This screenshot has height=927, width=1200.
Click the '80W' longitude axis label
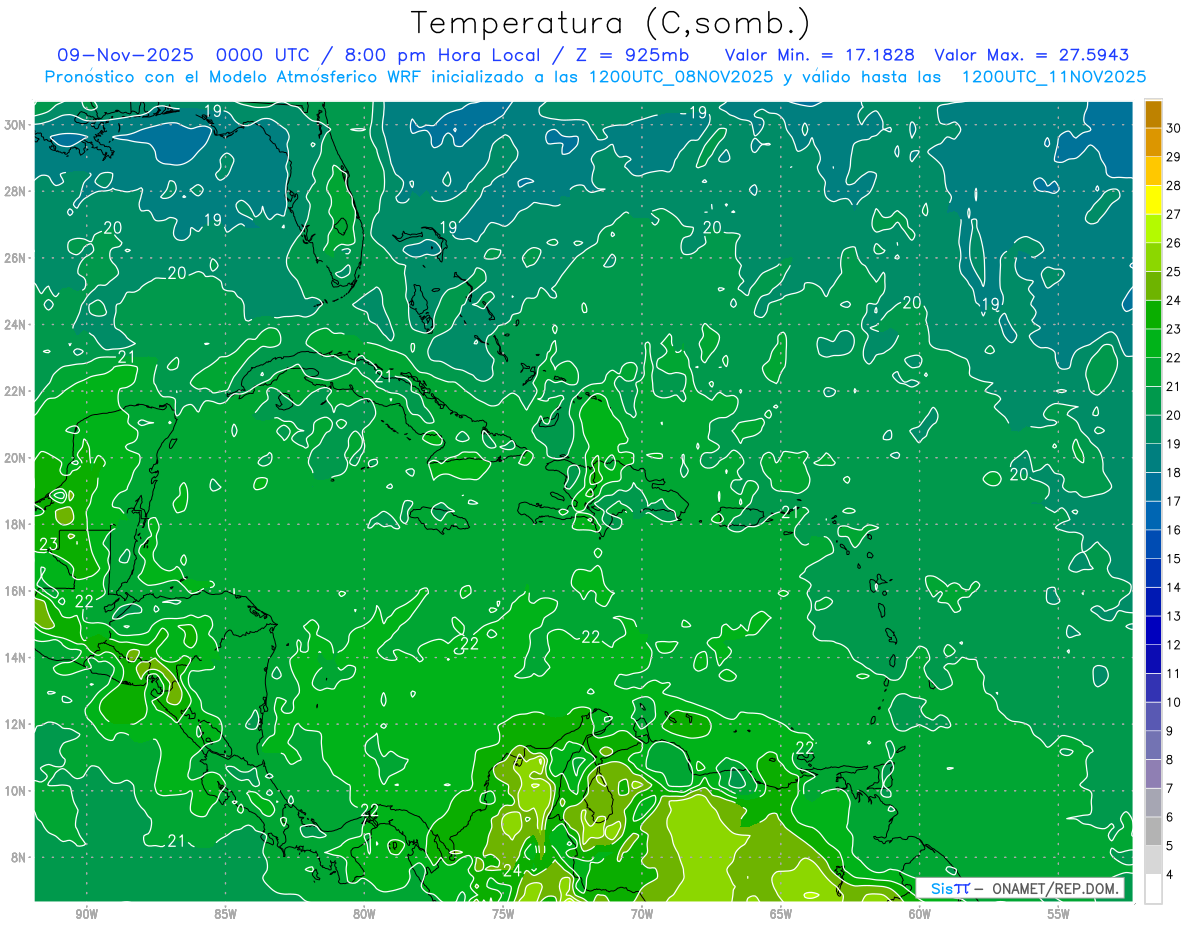pyautogui.click(x=364, y=913)
